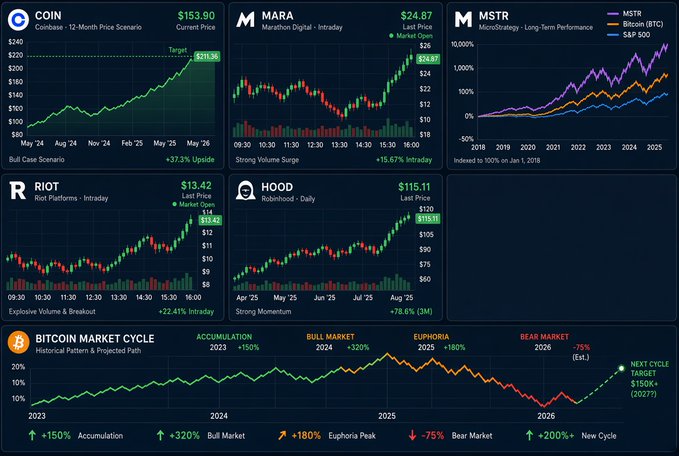Click the 2025 axis label on Bitcoin cycle chart
The height and width of the screenshot is (456, 679).
coord(387,416)
